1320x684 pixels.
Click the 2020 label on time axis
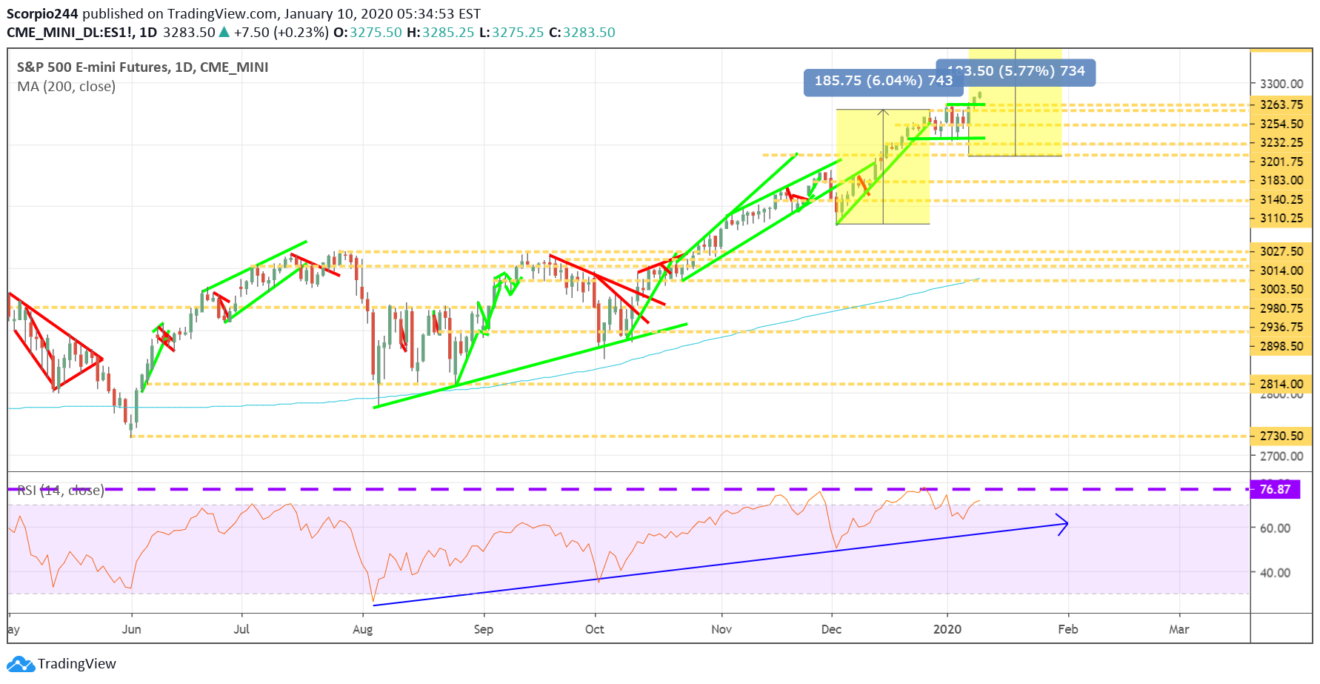pyautogui.click(x=946, y=632)
